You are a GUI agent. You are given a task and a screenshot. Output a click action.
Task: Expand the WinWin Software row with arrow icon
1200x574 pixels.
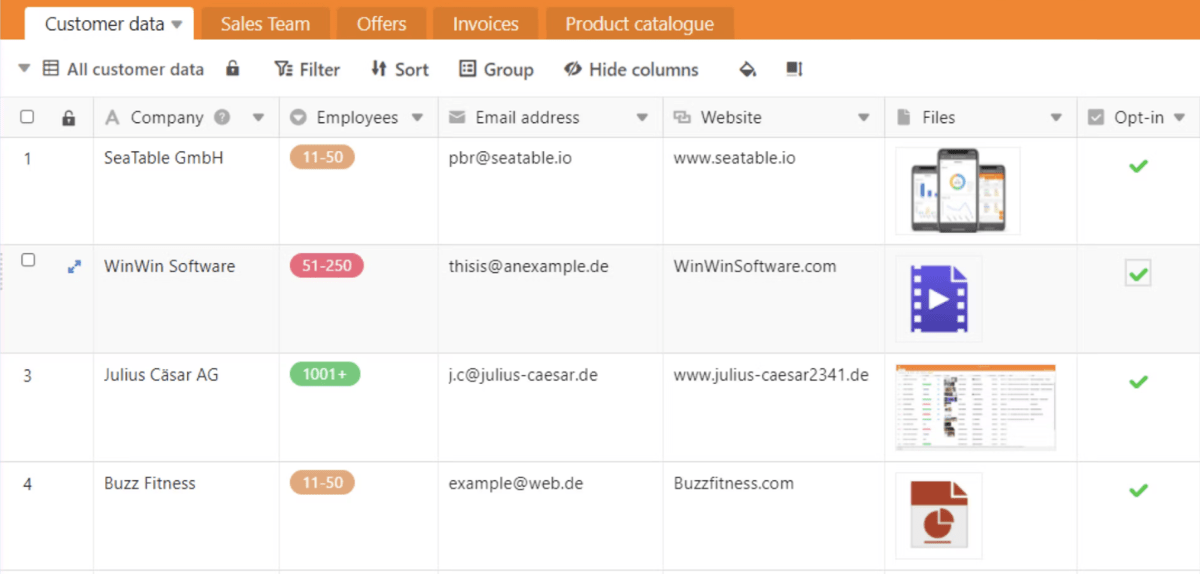[74, 267]
